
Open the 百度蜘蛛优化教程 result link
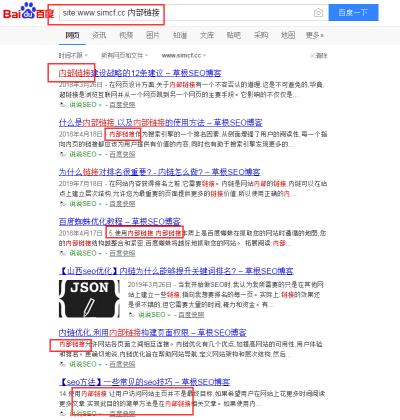point(120,221)
